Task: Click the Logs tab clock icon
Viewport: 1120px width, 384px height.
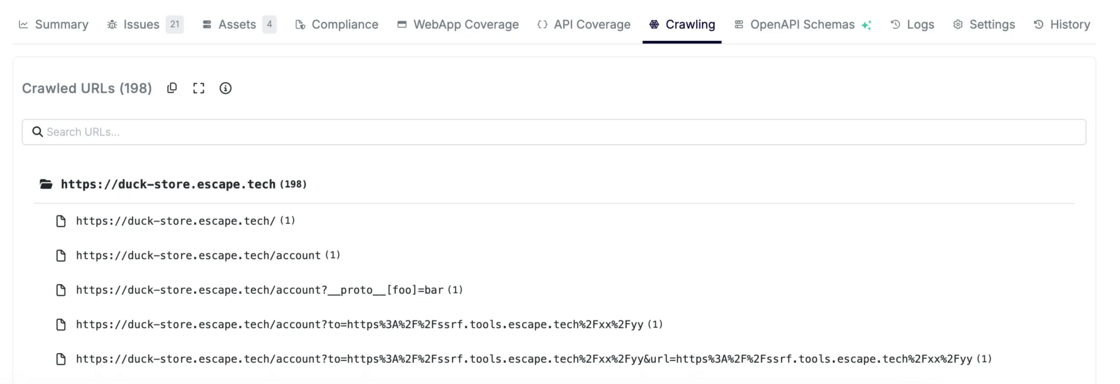Action: point(896,24)
